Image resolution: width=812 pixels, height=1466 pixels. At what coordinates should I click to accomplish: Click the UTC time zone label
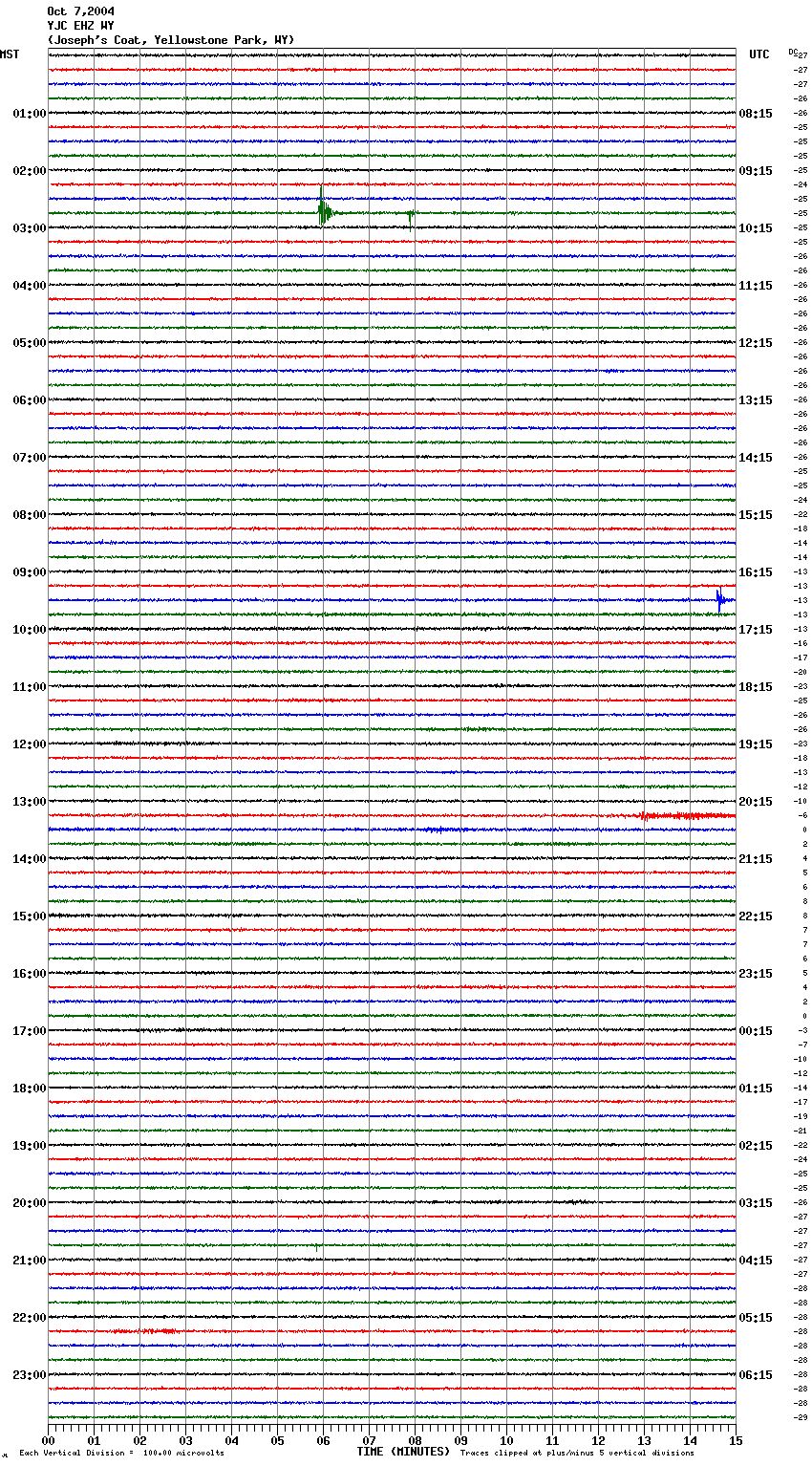759,54
